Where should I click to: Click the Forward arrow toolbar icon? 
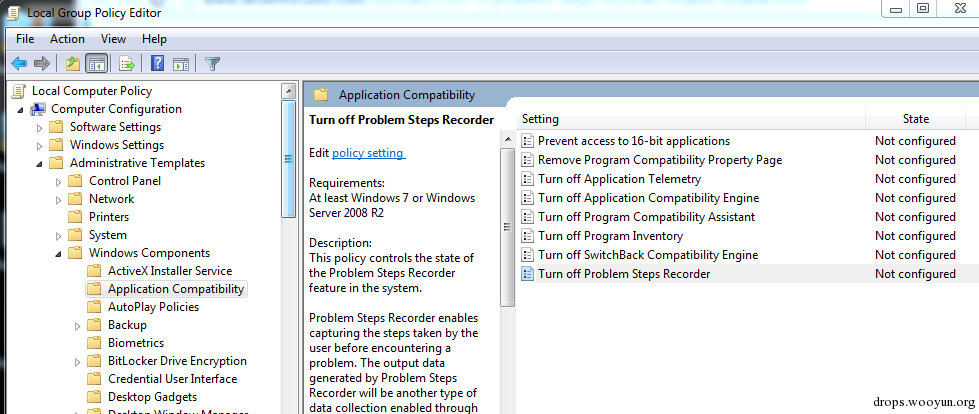tap(42, 63)
